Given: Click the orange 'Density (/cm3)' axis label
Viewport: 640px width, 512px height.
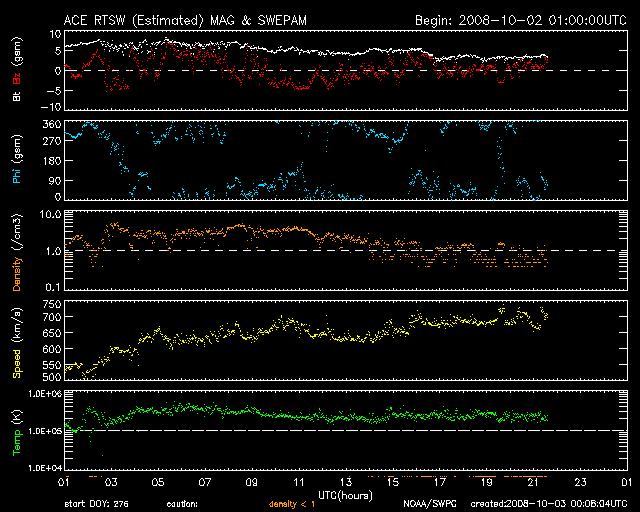Looking at the screenshot, I should [17, 253].
